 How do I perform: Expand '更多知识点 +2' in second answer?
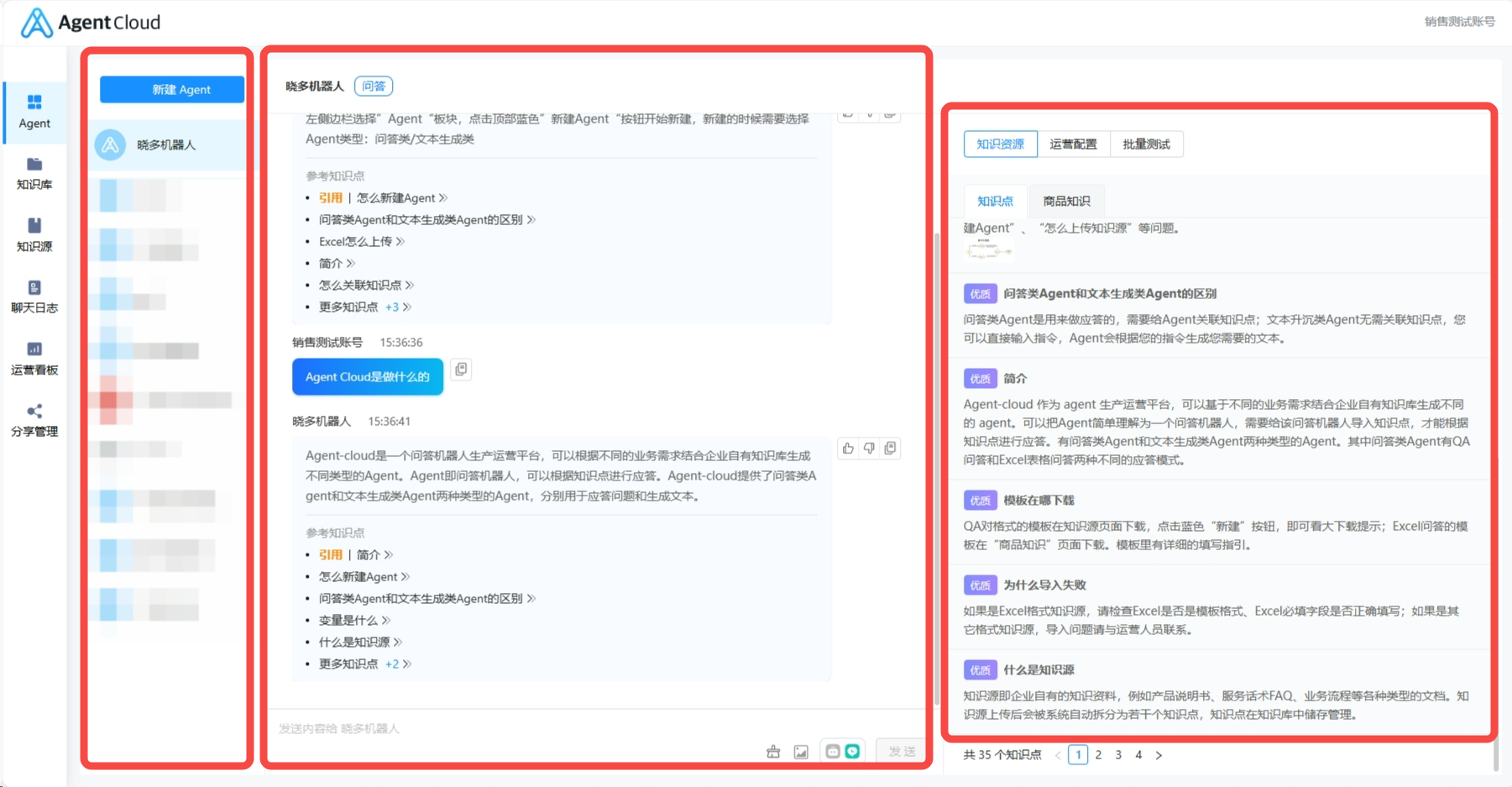coord(365,664)
